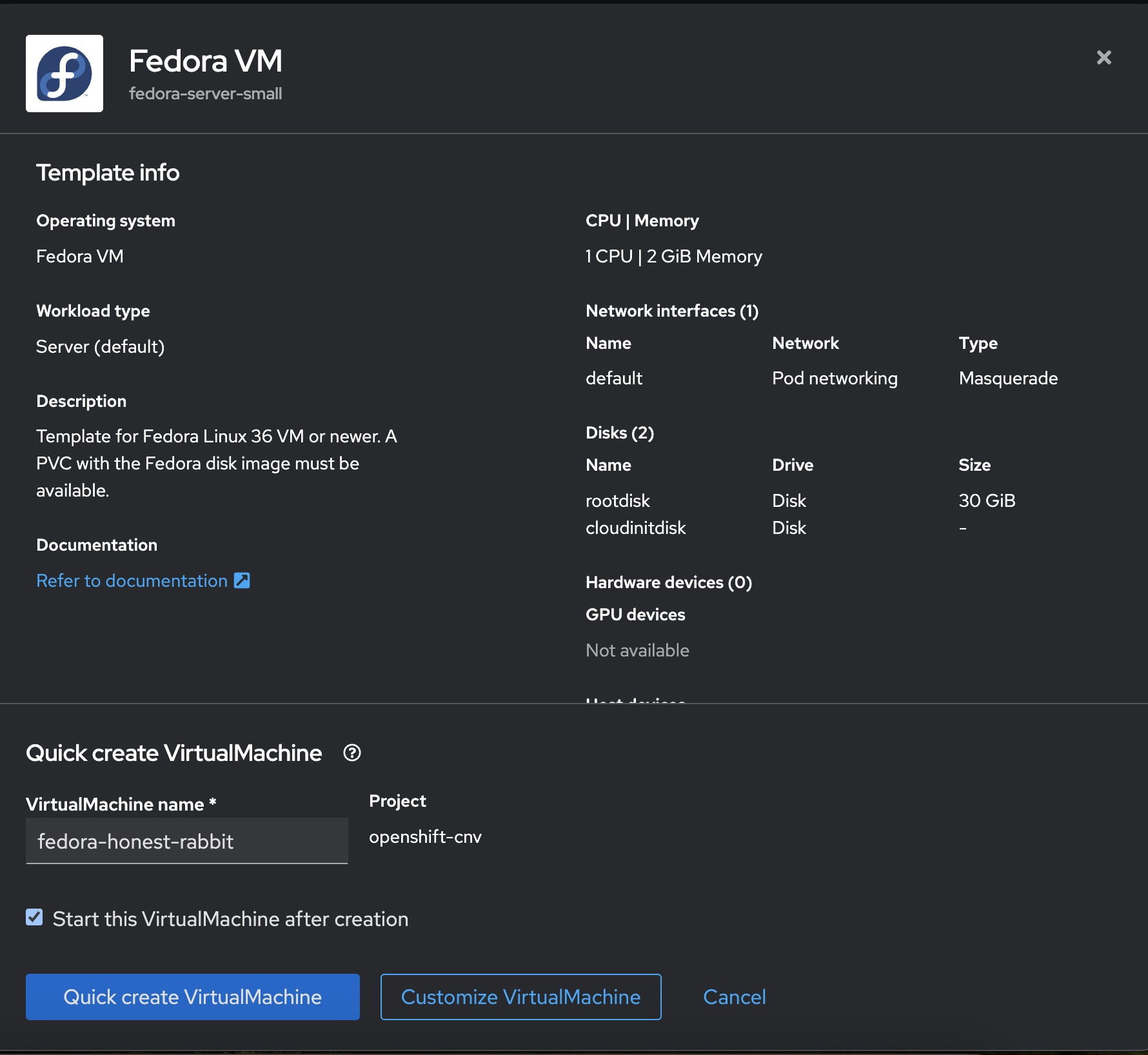The height and width of the screenshot is (1055, 1148).
Task: Open the Refer to documentation link
Action: pyautogui.click(x=132, y=580)
